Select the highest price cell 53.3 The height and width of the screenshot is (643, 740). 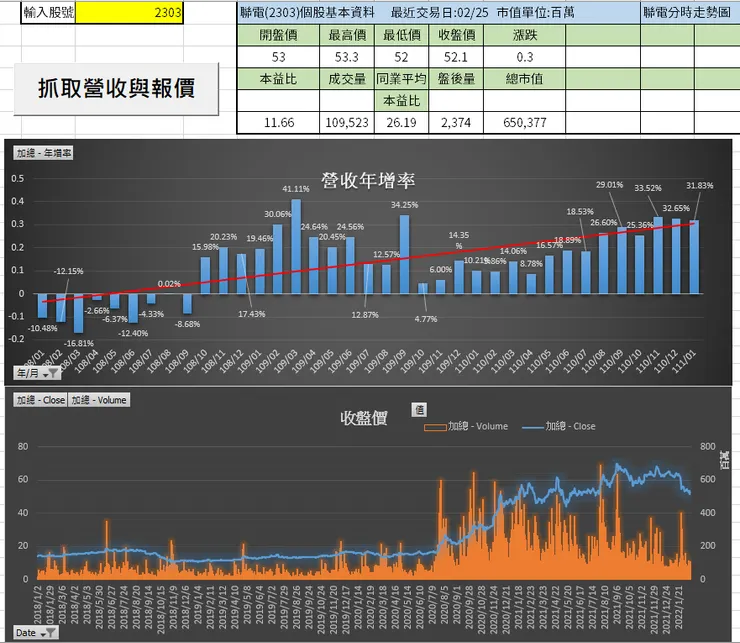[347, 57]
